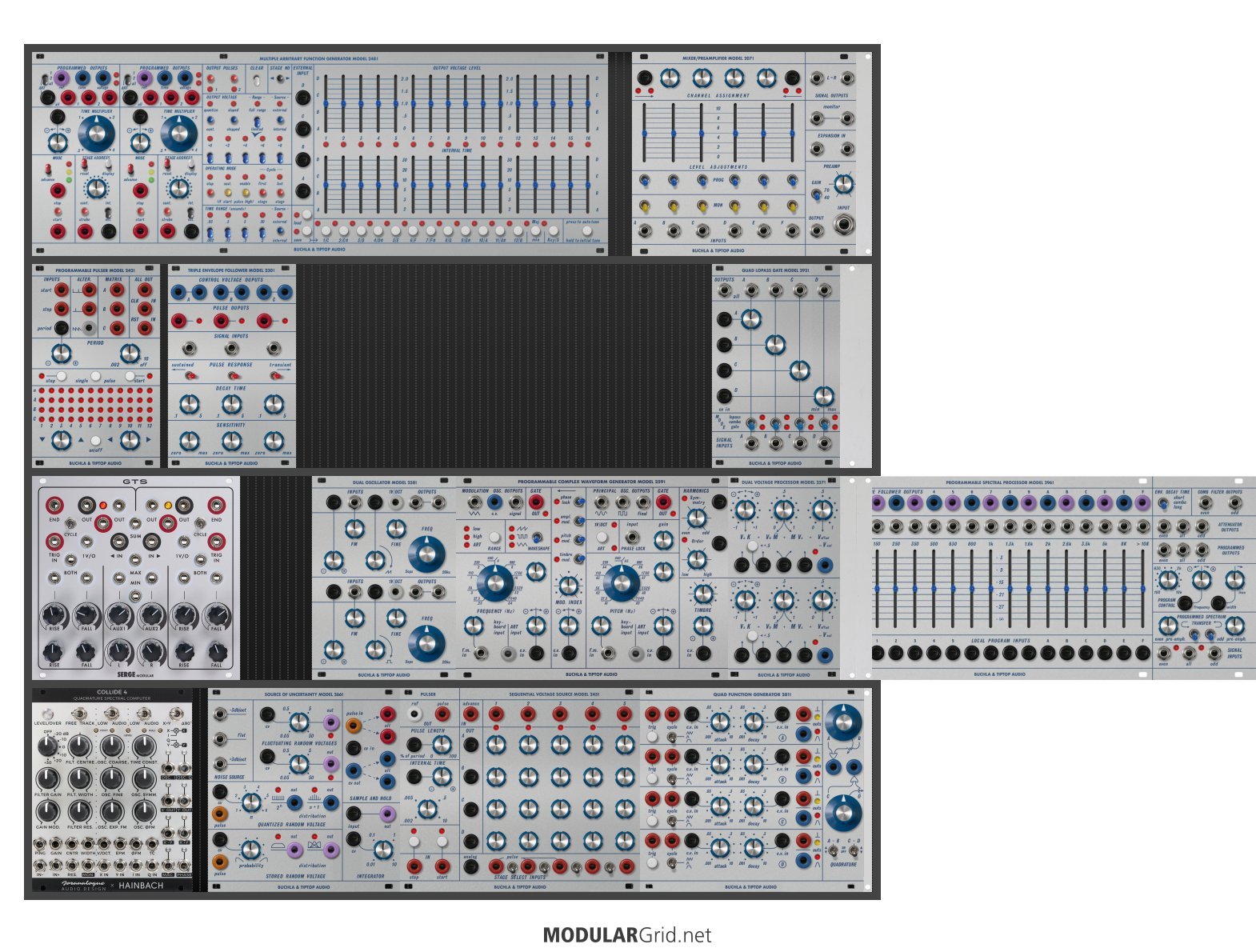Viewport: 1256px width, 952px height.
Task: Click Time Const knob on Collide 4
Action: (143, 747)
